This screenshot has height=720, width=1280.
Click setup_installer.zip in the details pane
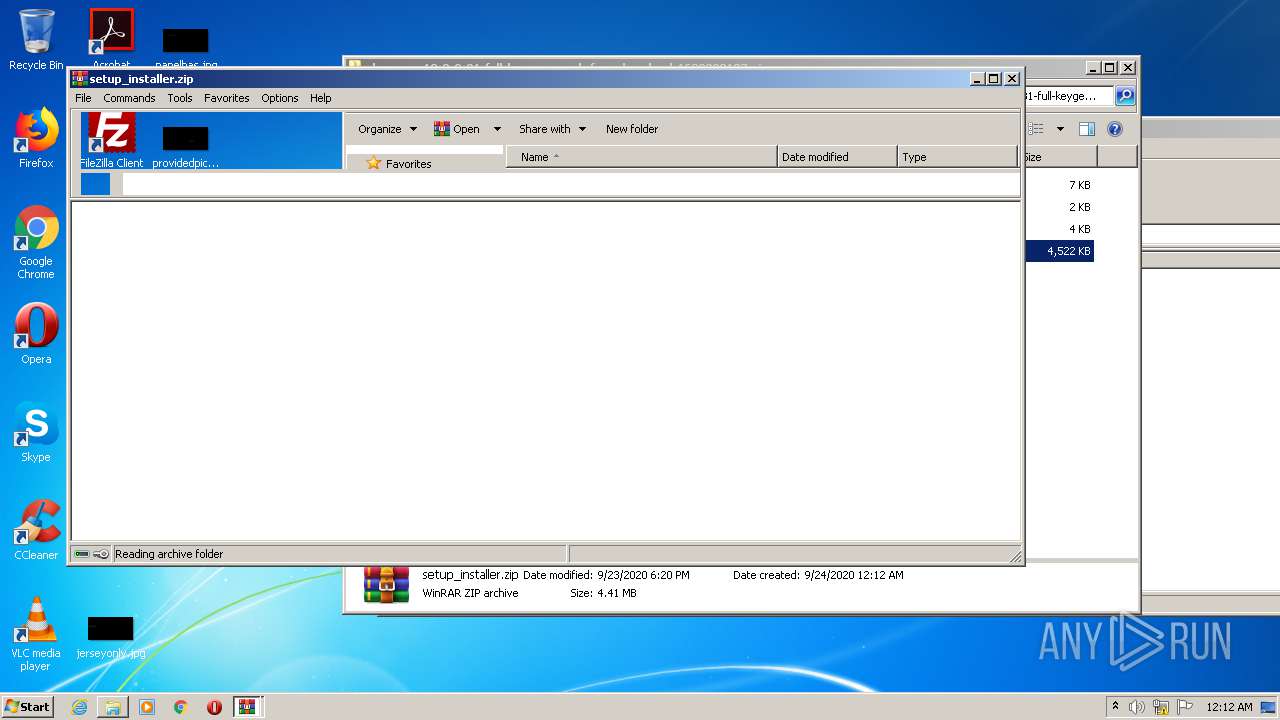(x=470, y=575)
